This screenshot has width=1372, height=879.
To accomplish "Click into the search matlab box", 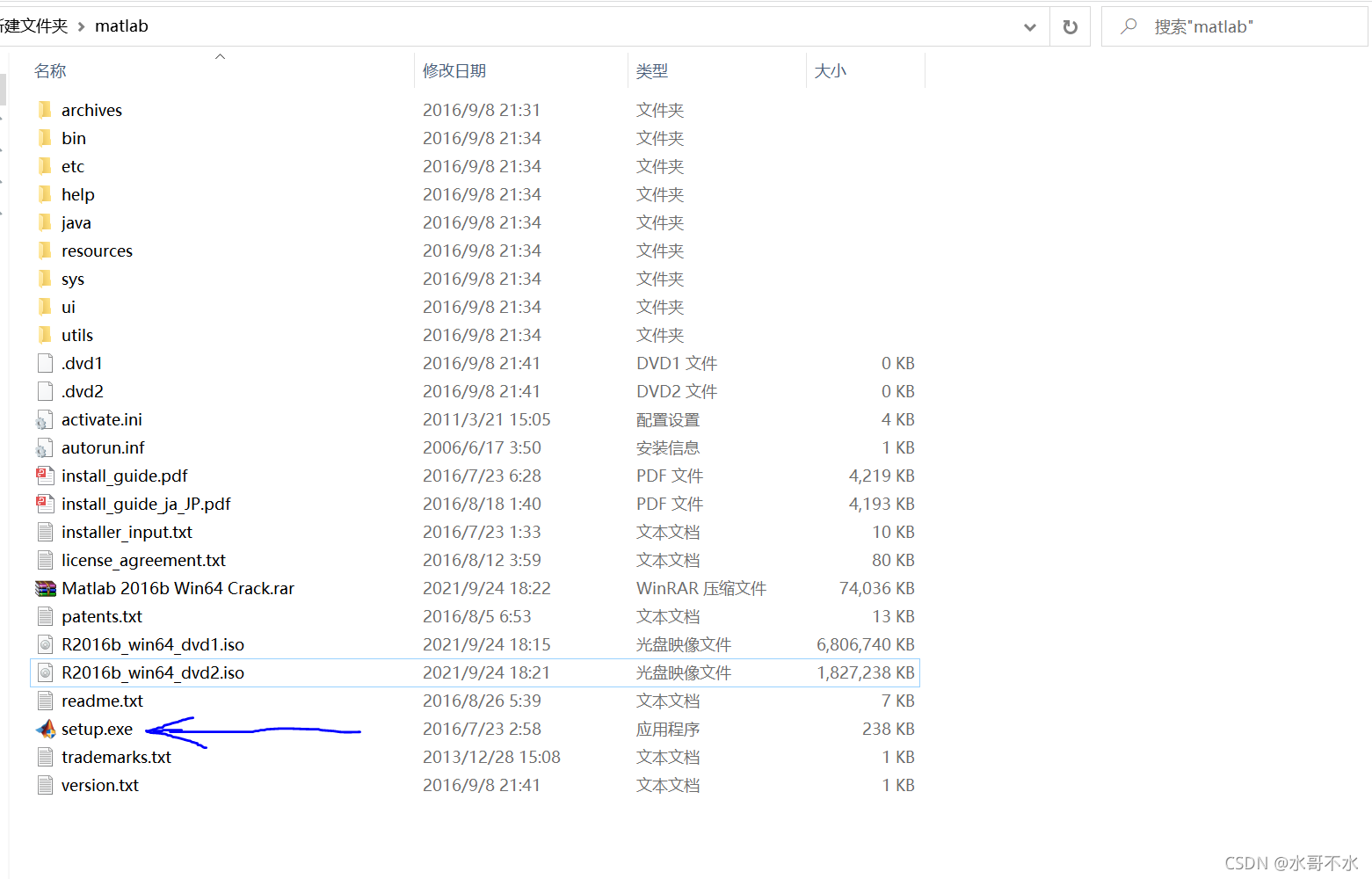I will pos(1234,26).
